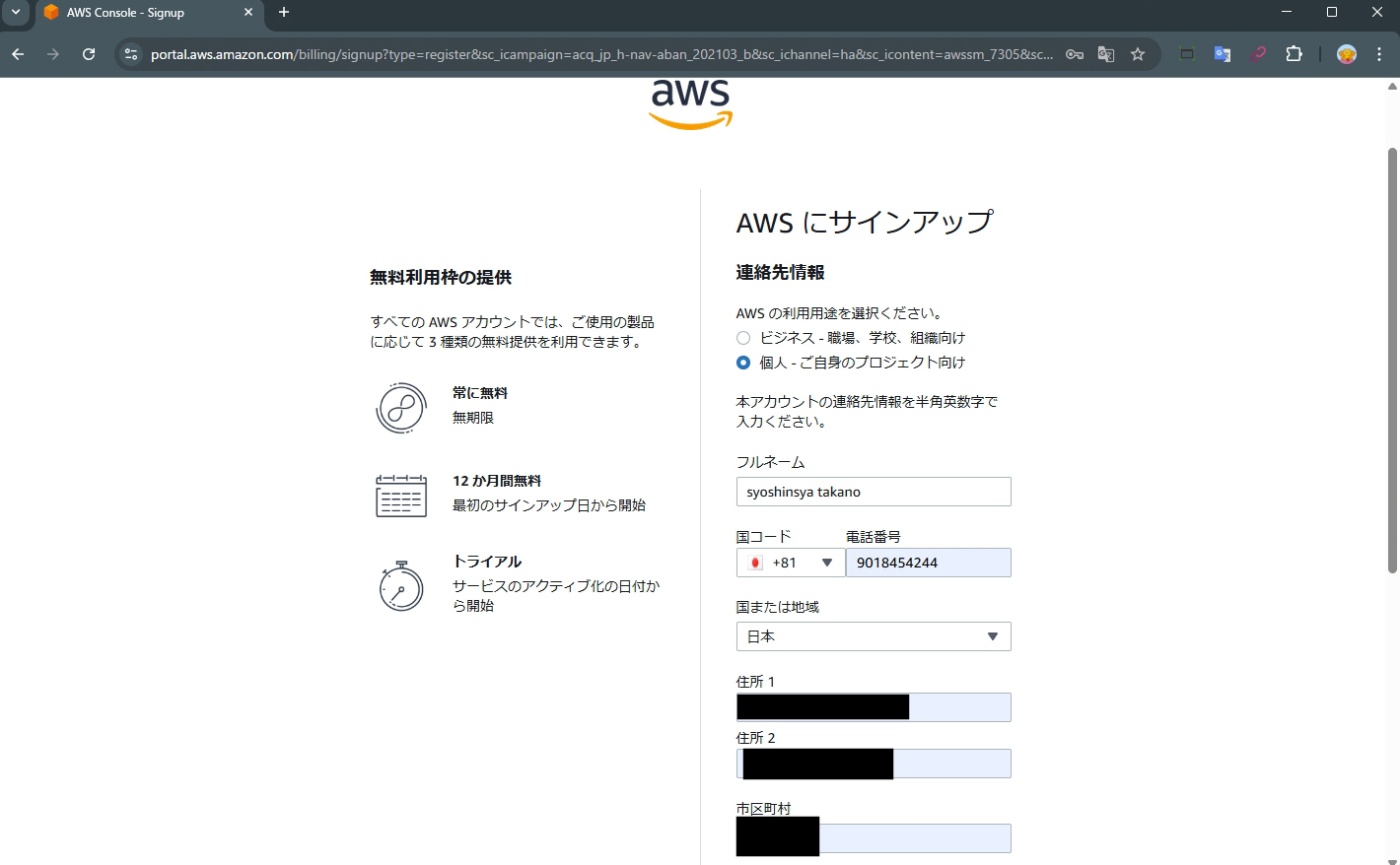The height and width of the screenshot is (865, 1400).
Task: Click the page vertical scrollbar
Action: click(1391, 360)
